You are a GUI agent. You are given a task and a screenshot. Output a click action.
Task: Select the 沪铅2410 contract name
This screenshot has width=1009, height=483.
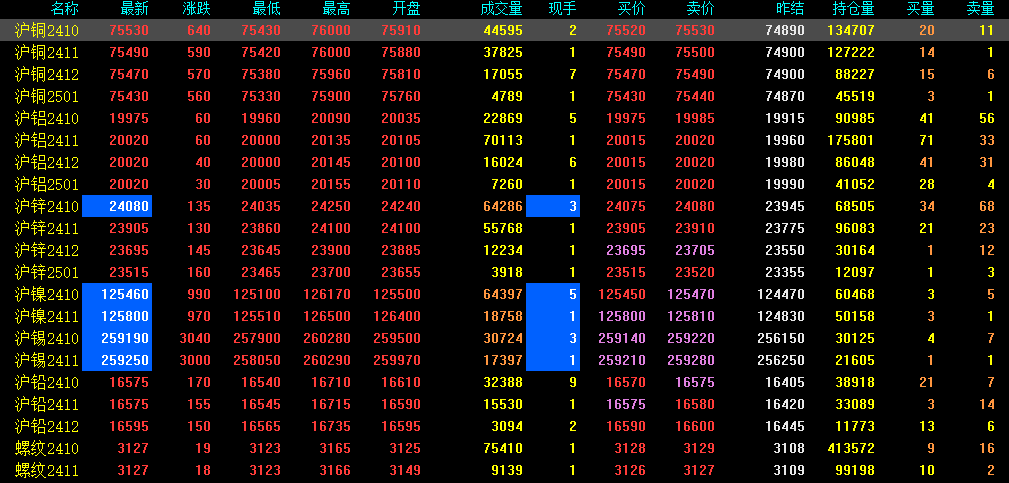46,383
